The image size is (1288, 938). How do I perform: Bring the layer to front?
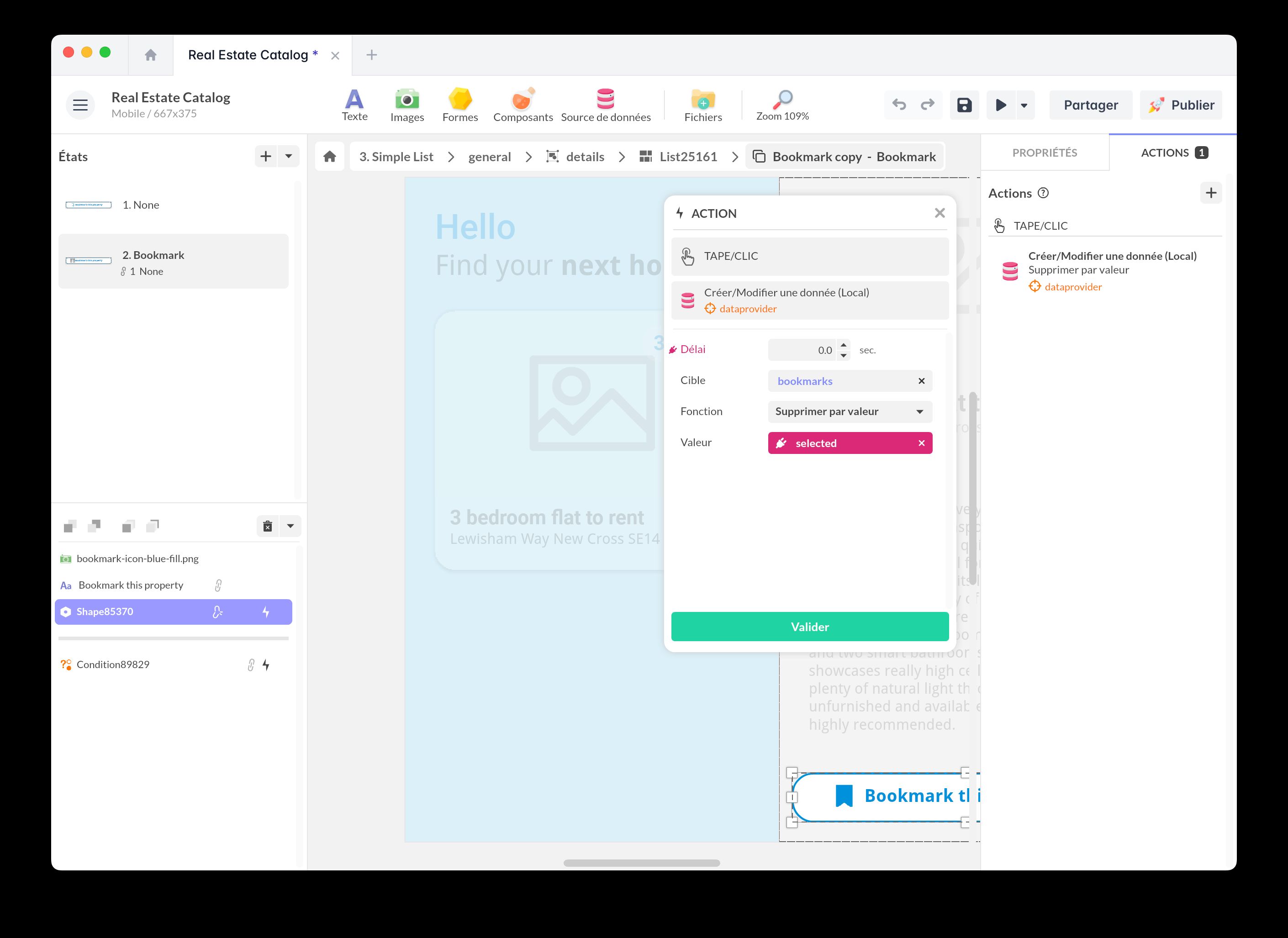coord(70,527)
